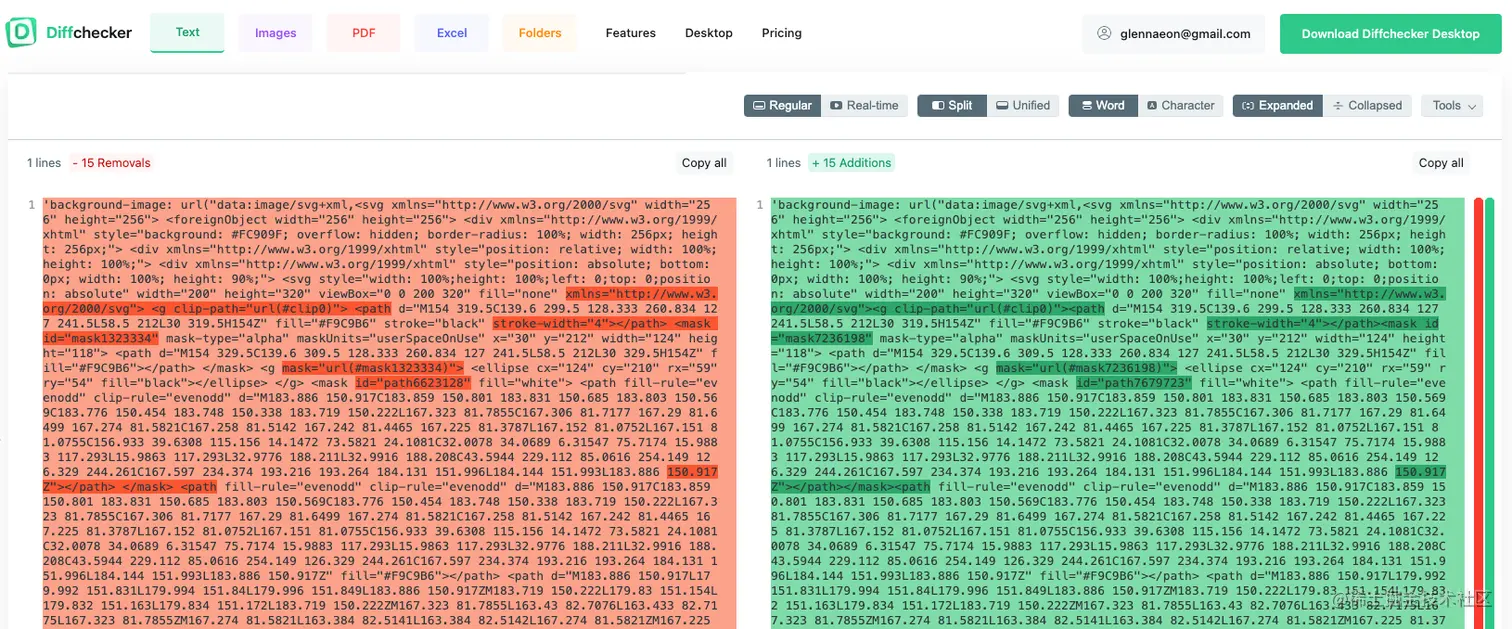1512x629 pixels.
Task: Open the Pricing page link
Action: (782, 33)
